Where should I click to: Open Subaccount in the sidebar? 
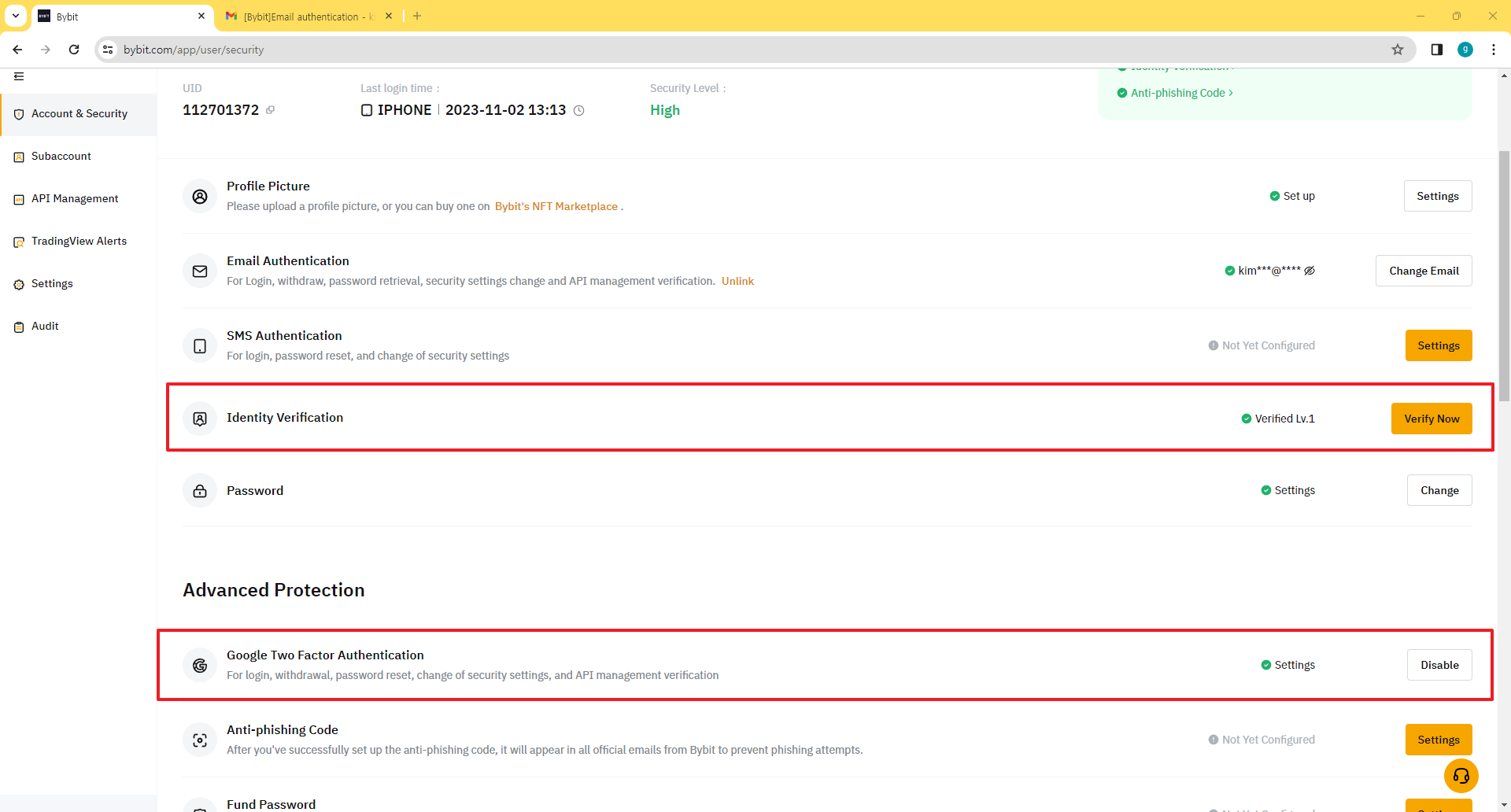61,157
